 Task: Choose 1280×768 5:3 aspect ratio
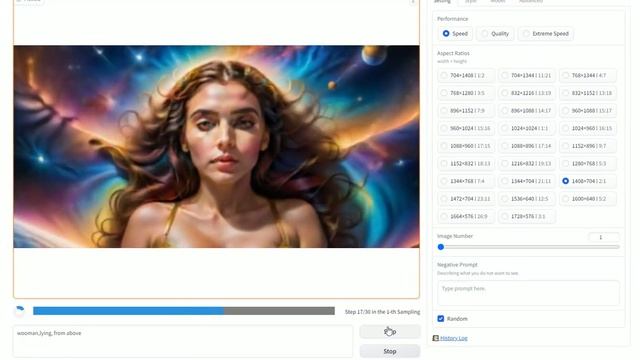tap(587, 164)
